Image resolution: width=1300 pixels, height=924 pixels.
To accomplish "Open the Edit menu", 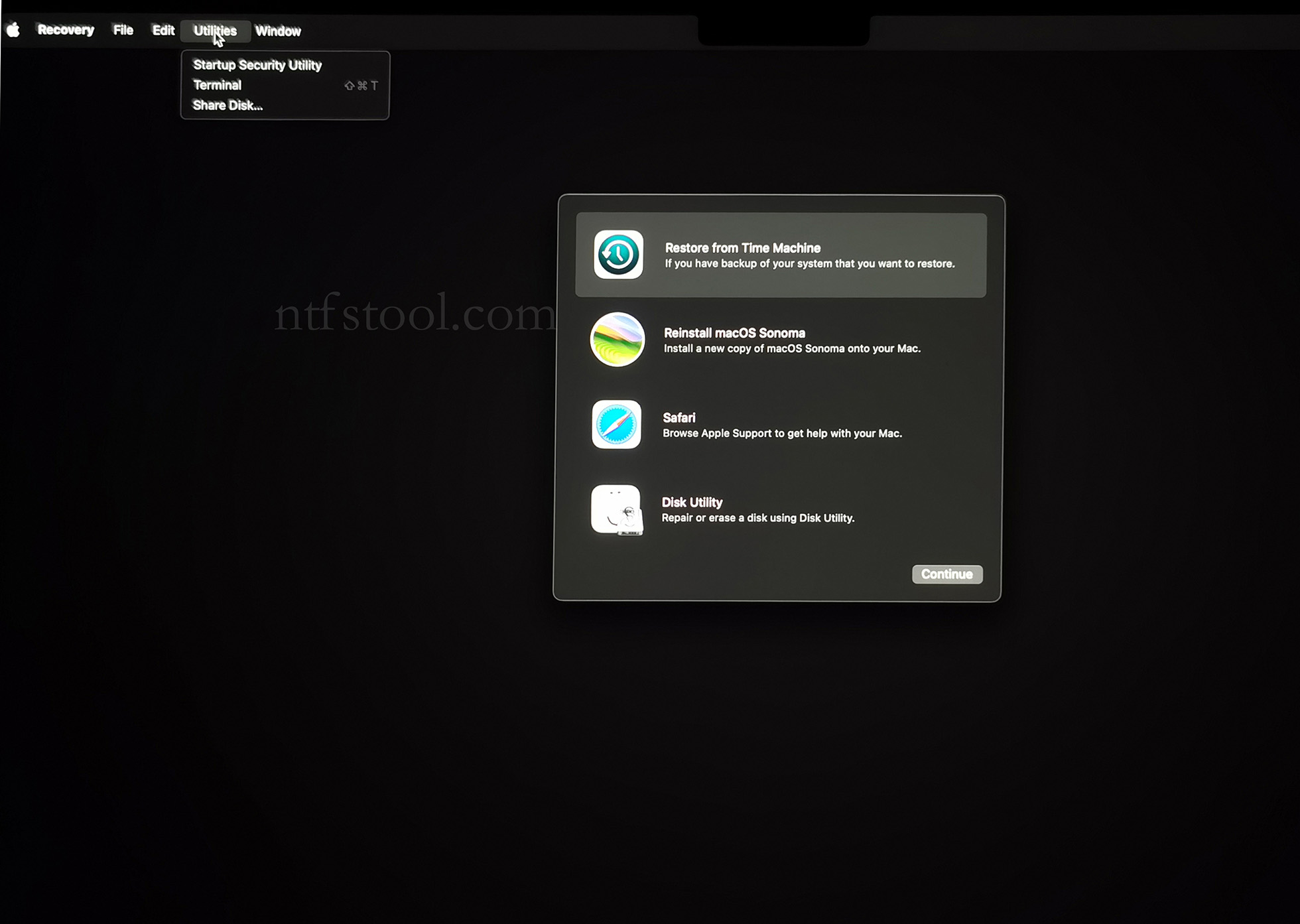I will coord(163,31).
